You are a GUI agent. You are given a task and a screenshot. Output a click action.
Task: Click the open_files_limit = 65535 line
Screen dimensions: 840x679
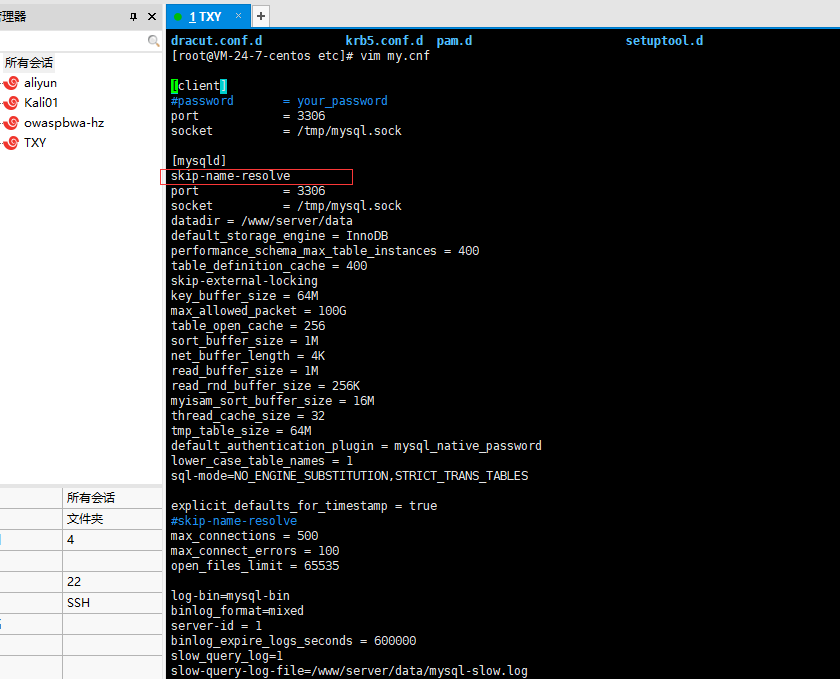pyautogui.click(x=255, y=566)
